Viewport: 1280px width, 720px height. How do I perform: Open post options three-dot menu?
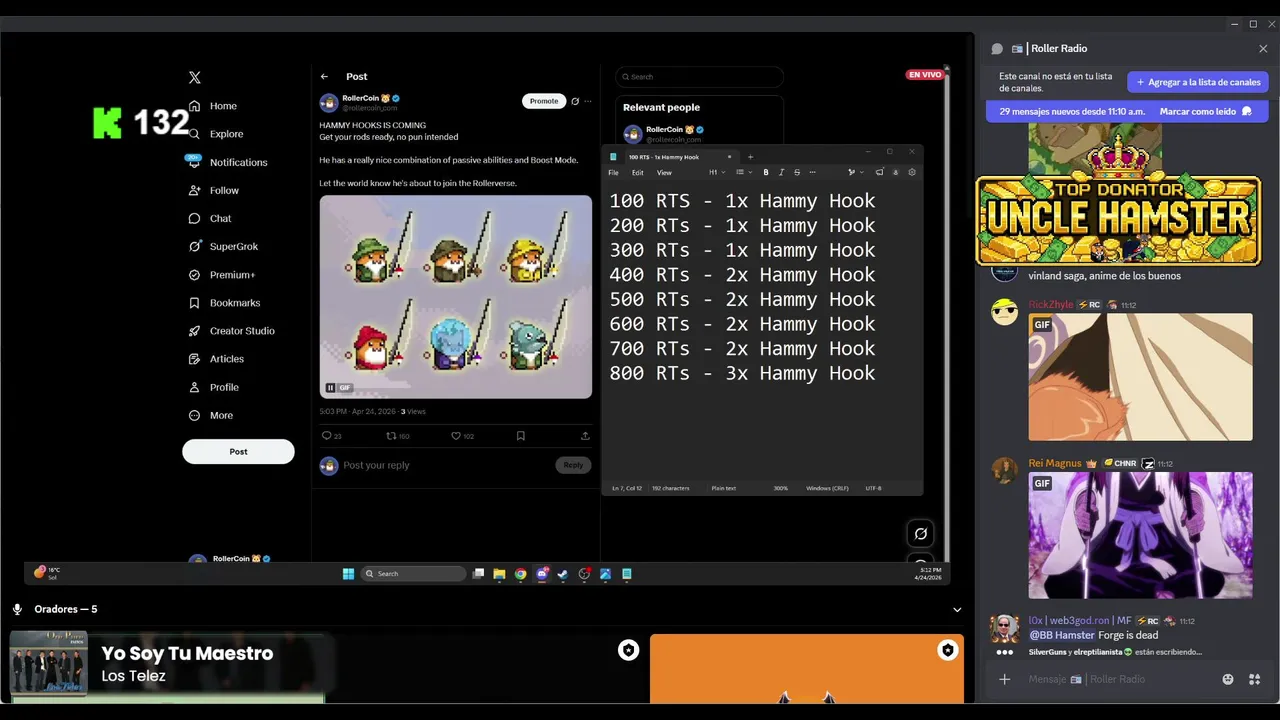click(588, 101)
